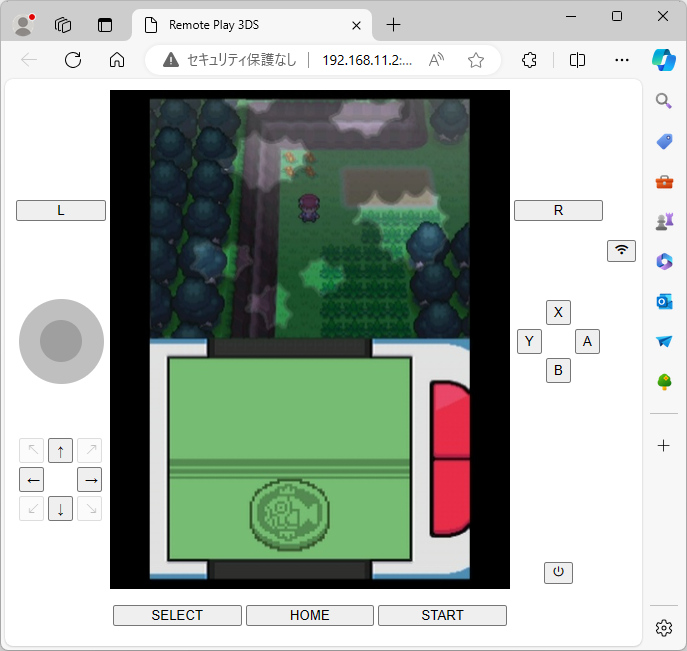Close the Remote Play 3DS tab
Screen dimensions: 687x651
point(357,25)
